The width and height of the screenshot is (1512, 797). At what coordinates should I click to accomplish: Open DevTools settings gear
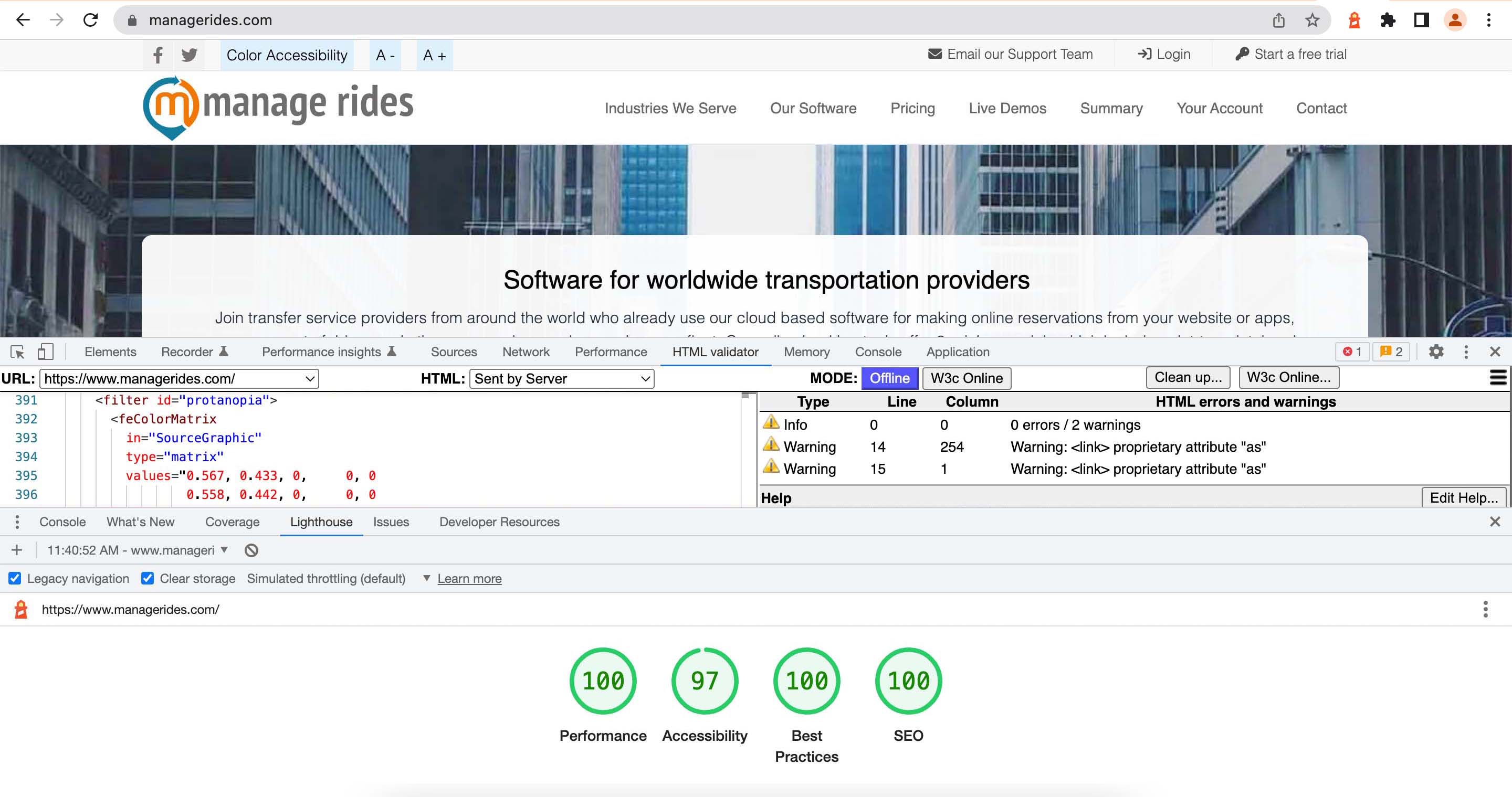coord(1436,352)
